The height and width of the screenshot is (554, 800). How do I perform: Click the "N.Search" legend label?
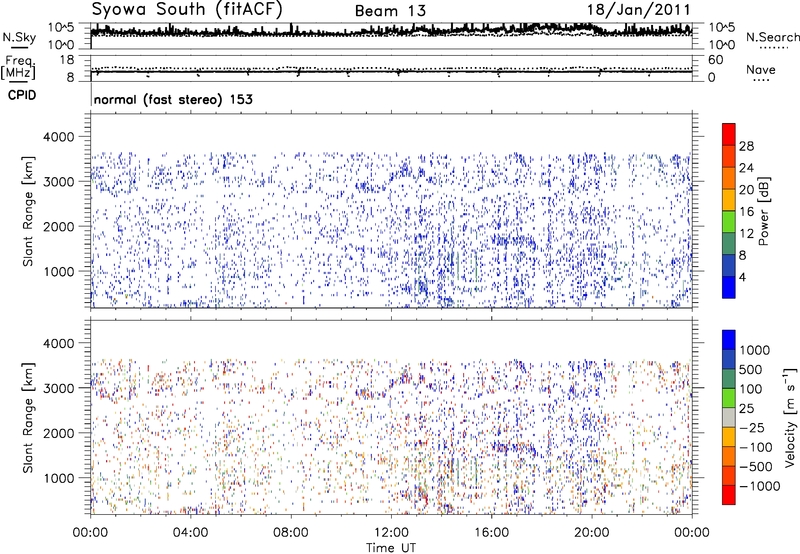point(772,37)
